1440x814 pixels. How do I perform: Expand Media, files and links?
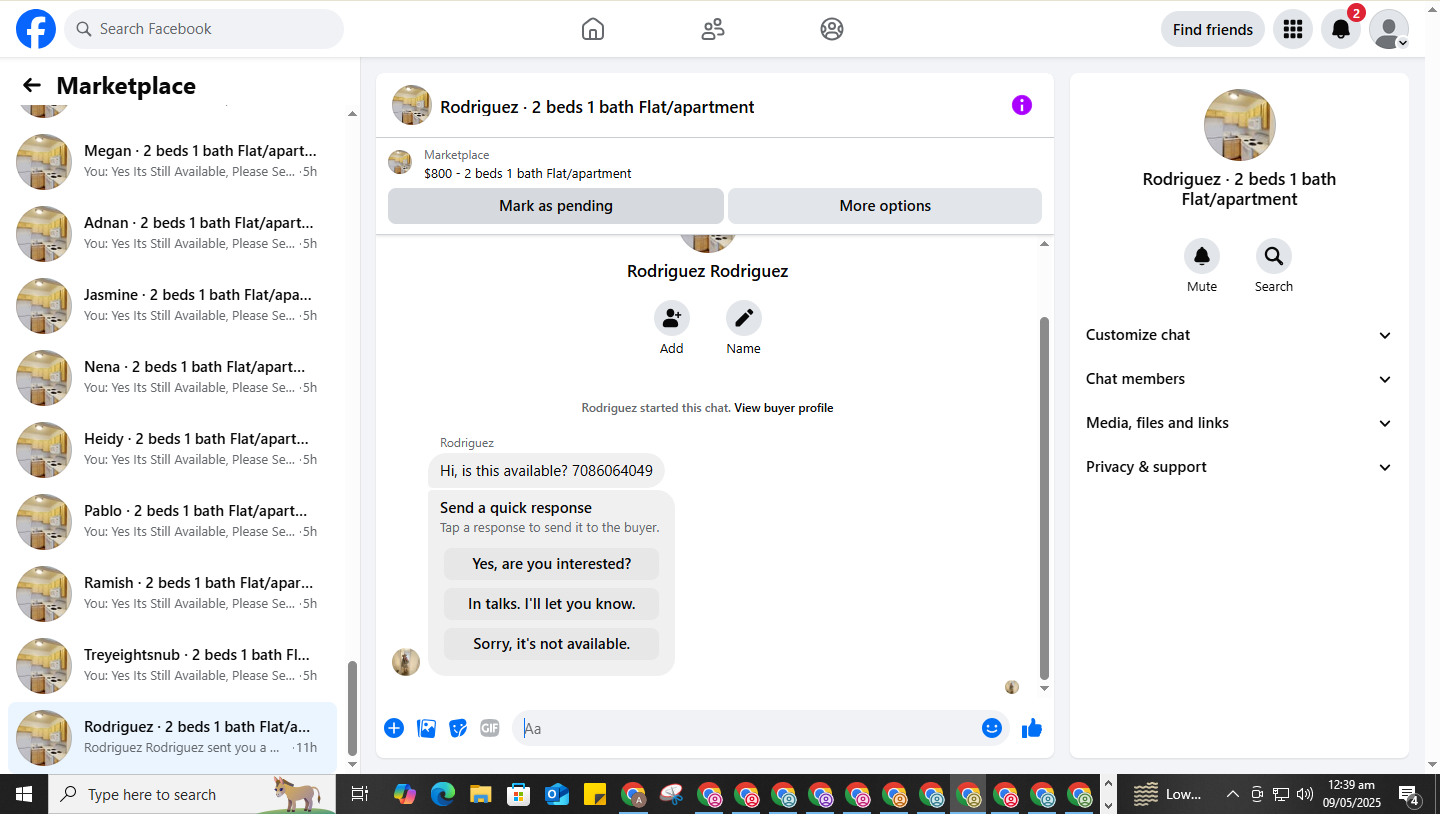1239,423
